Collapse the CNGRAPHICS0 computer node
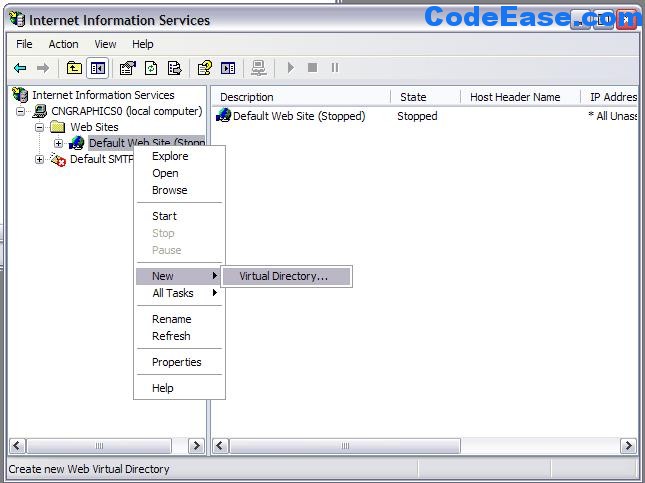Screen dimensions: 645x483 [21, 111]
